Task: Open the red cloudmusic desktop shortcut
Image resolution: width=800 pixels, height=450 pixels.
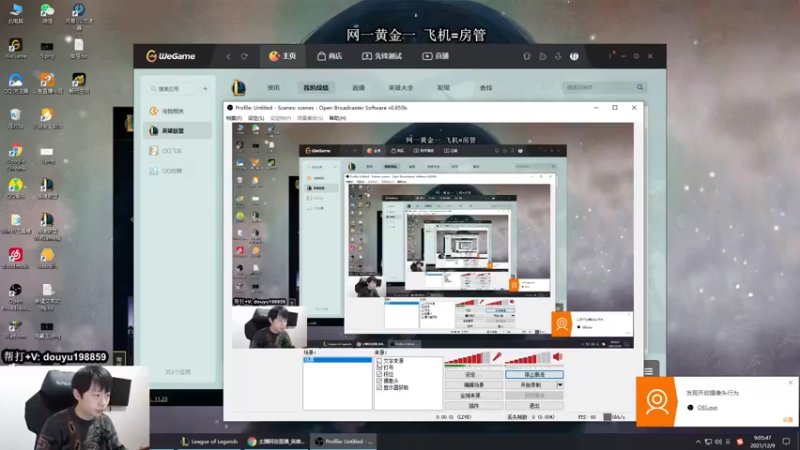Action: click(15, 258)
